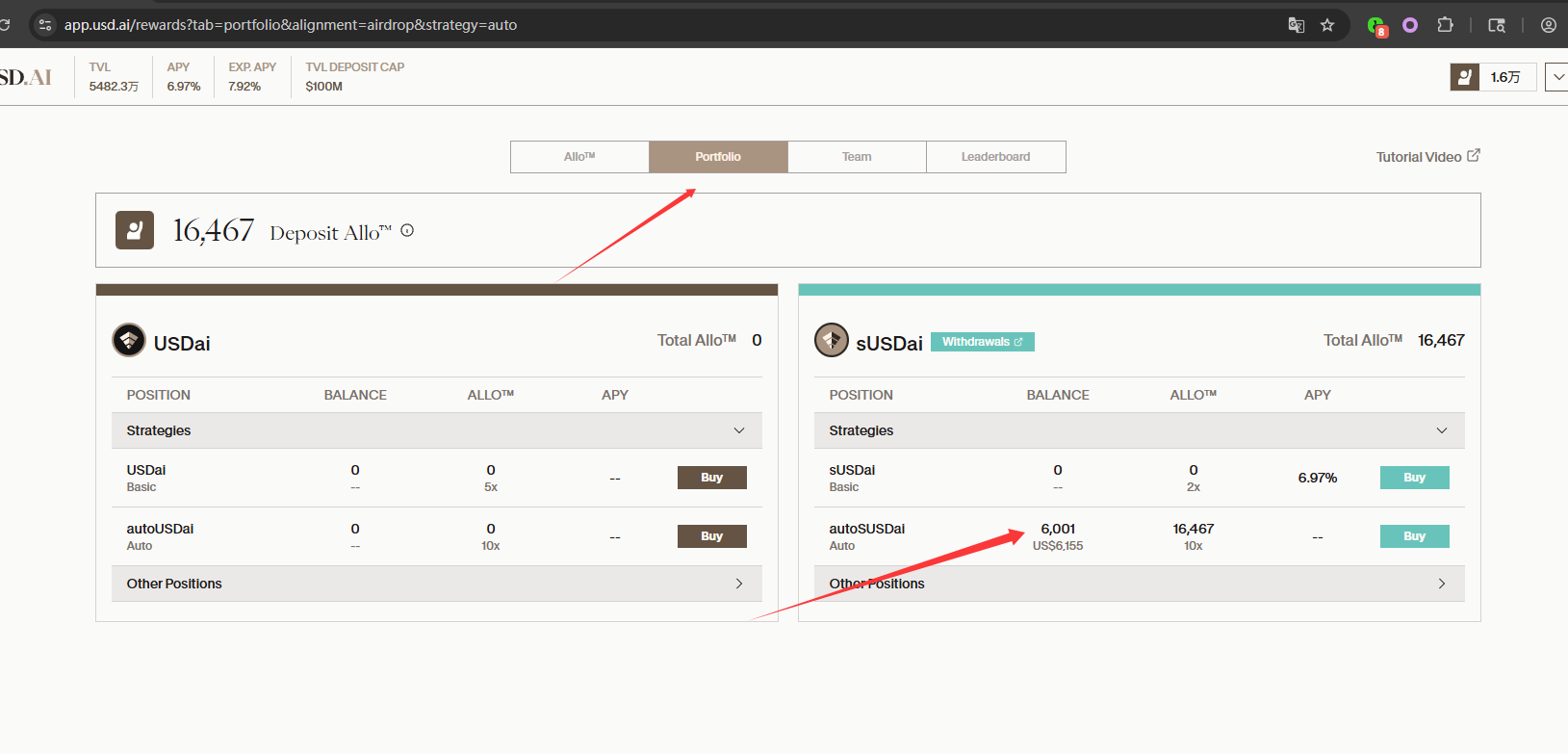Click the Allo balance icon showing 1.6万
The height and width of the screenshot is (754, 1568).
[1465, 77]
